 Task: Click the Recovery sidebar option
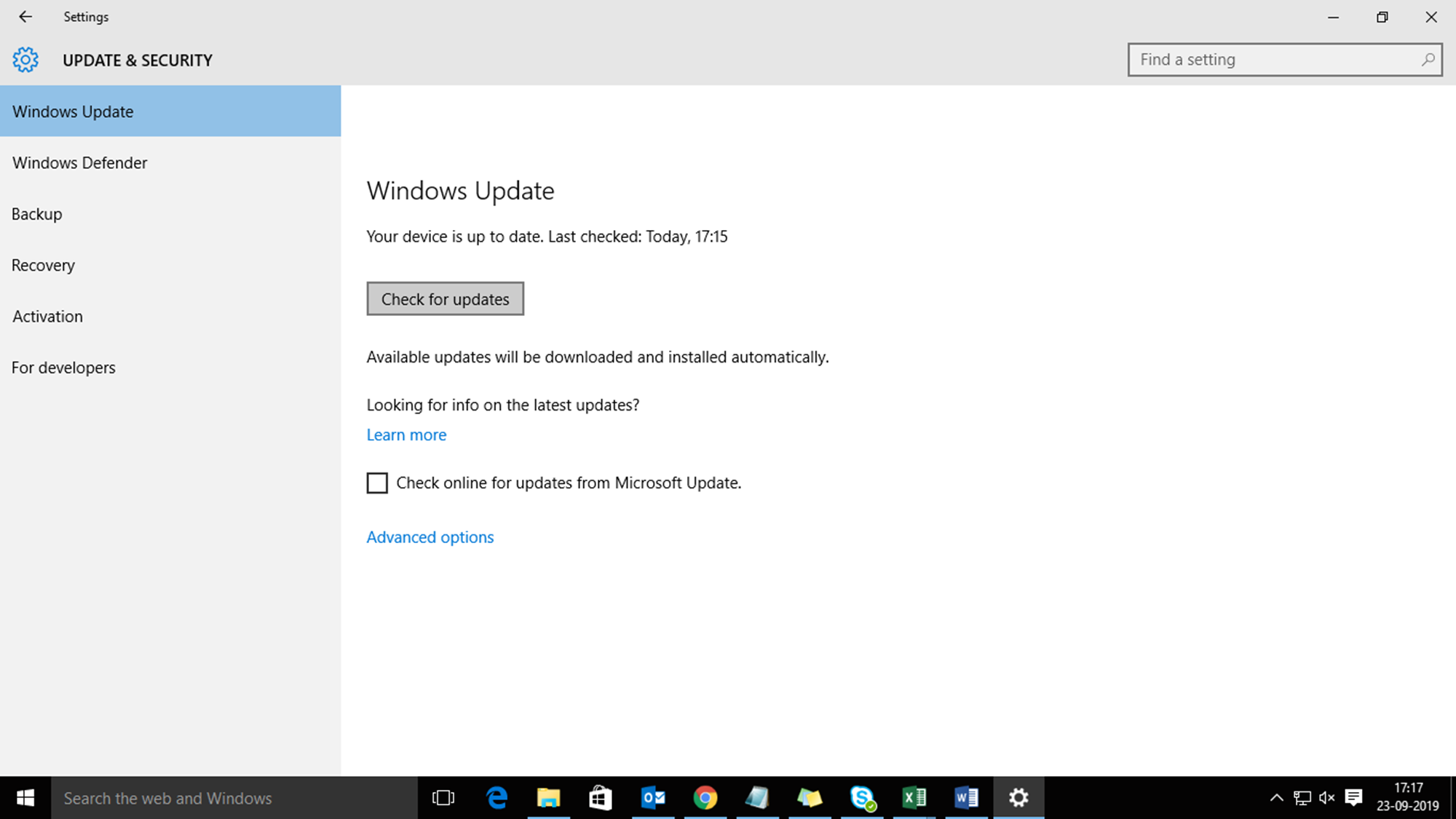[43, 265]
